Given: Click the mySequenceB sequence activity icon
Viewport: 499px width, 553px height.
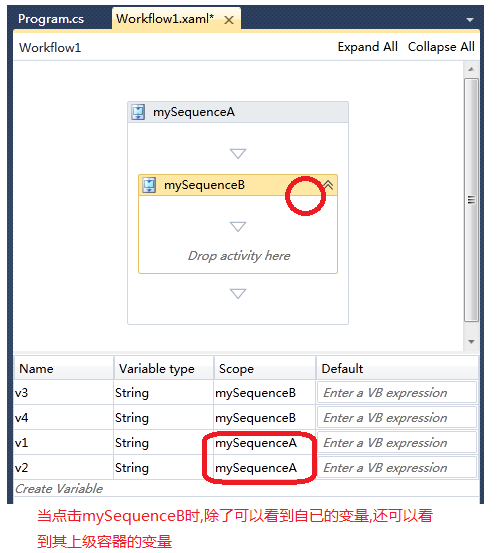Looking at the screenshot, I should pyautogui.click(x=149, y=185).
